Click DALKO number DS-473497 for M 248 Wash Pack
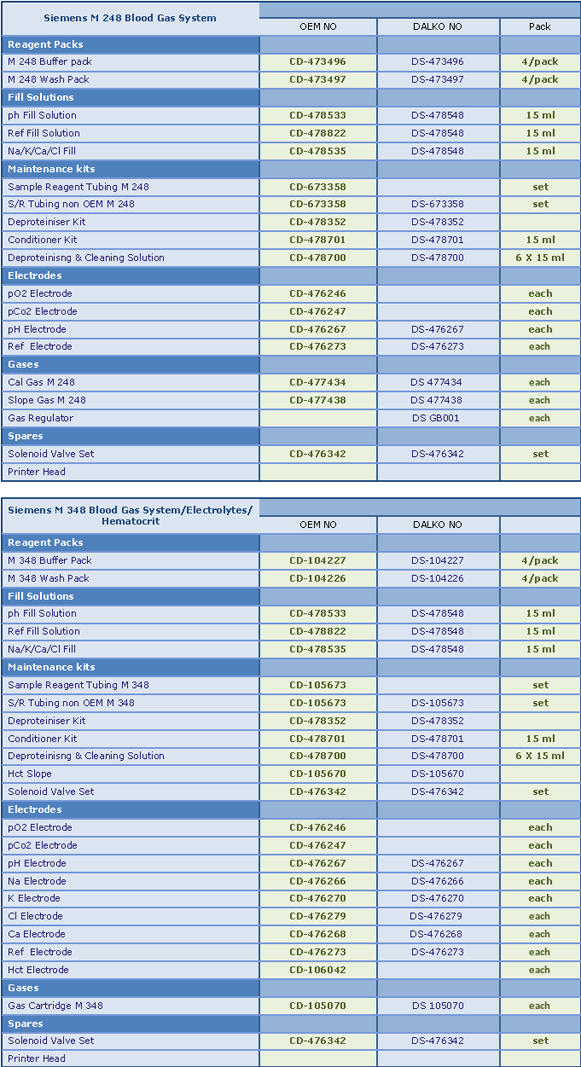The height and width of the screenshot is (1067, 581). tap(437, 80)
